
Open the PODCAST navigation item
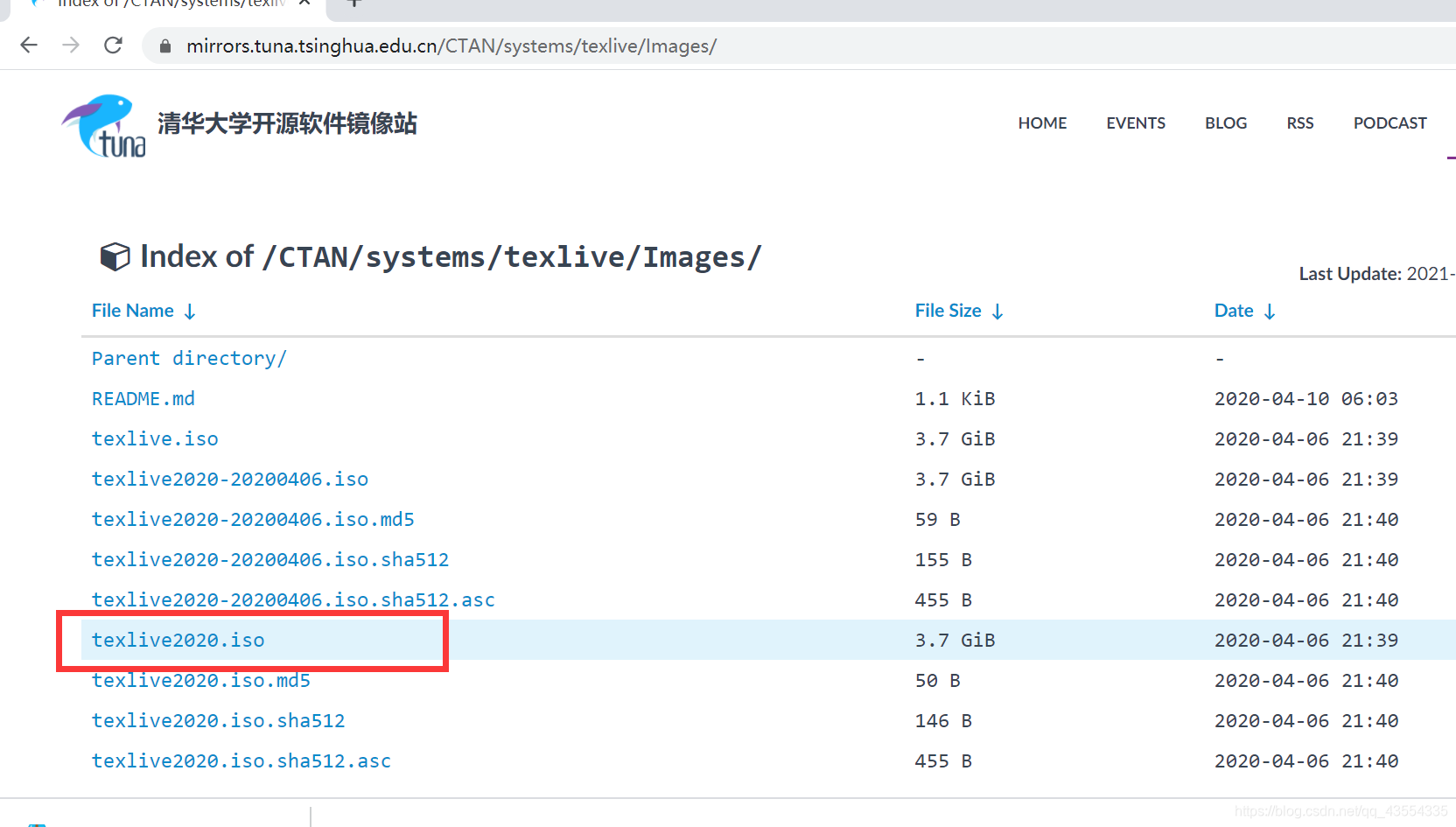click(x=1390, y=123)
